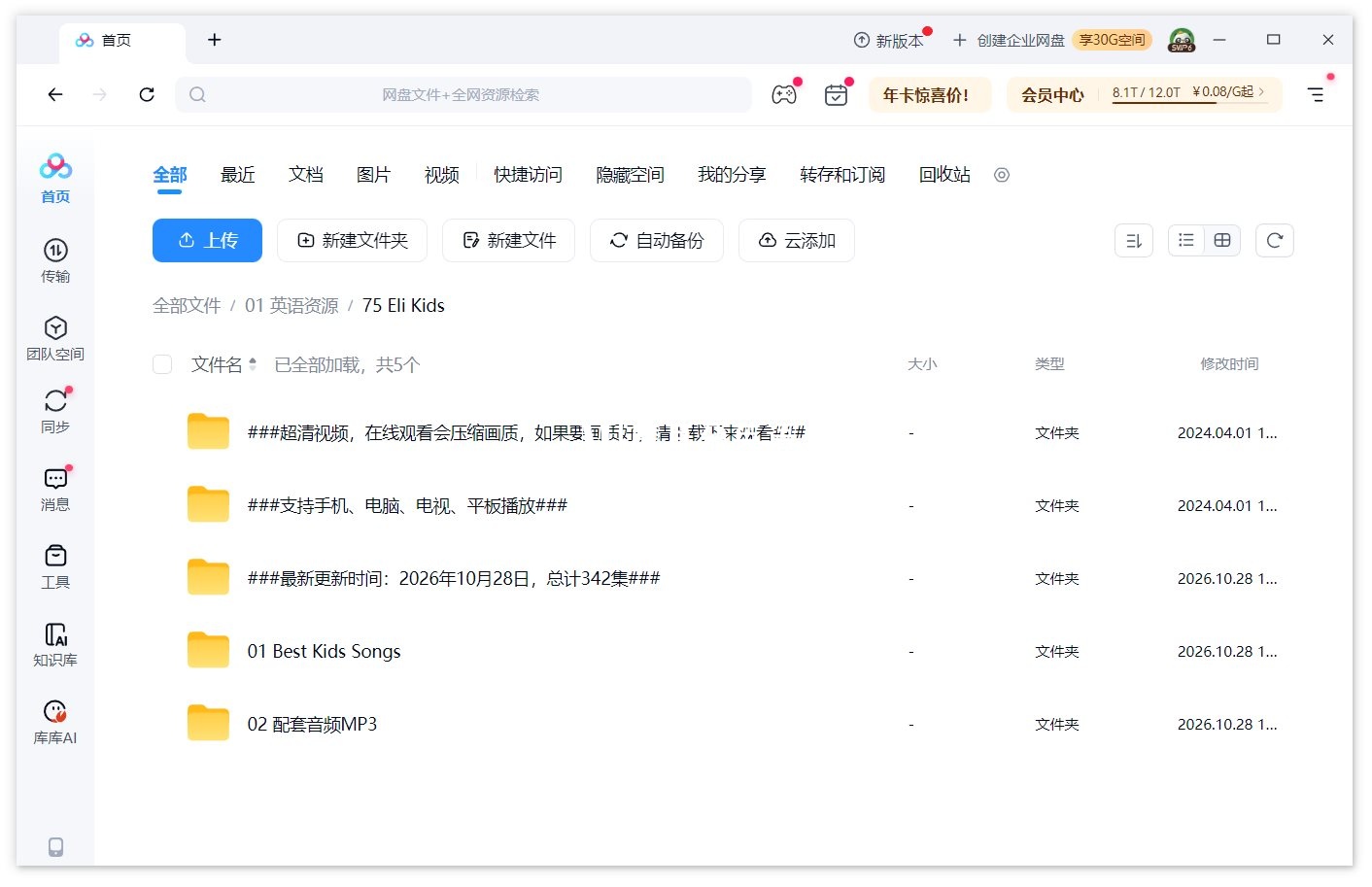The height and width of the screenshot is (887, 1372).
Task: Click the user avatar icon
Action: [1182, 40]
